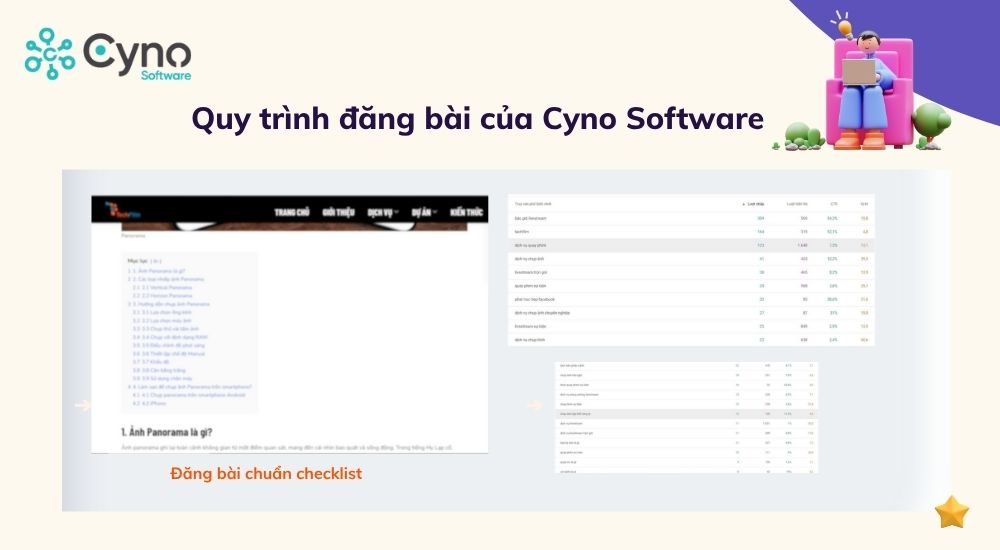
Task: Open the TRANG CHỦ menu item
Action: click(291, 212)
